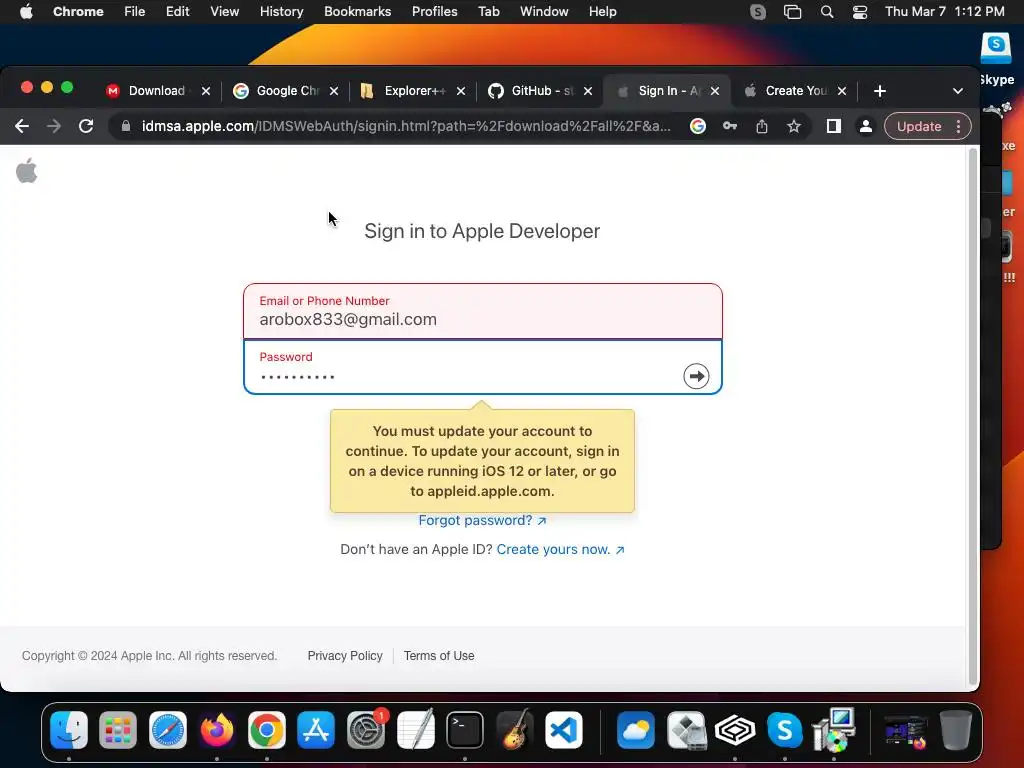This screenshot has width=1024, height=768.
Task: View site info via the lock icon
Action: pyautogui.click(x=126, y=126)
